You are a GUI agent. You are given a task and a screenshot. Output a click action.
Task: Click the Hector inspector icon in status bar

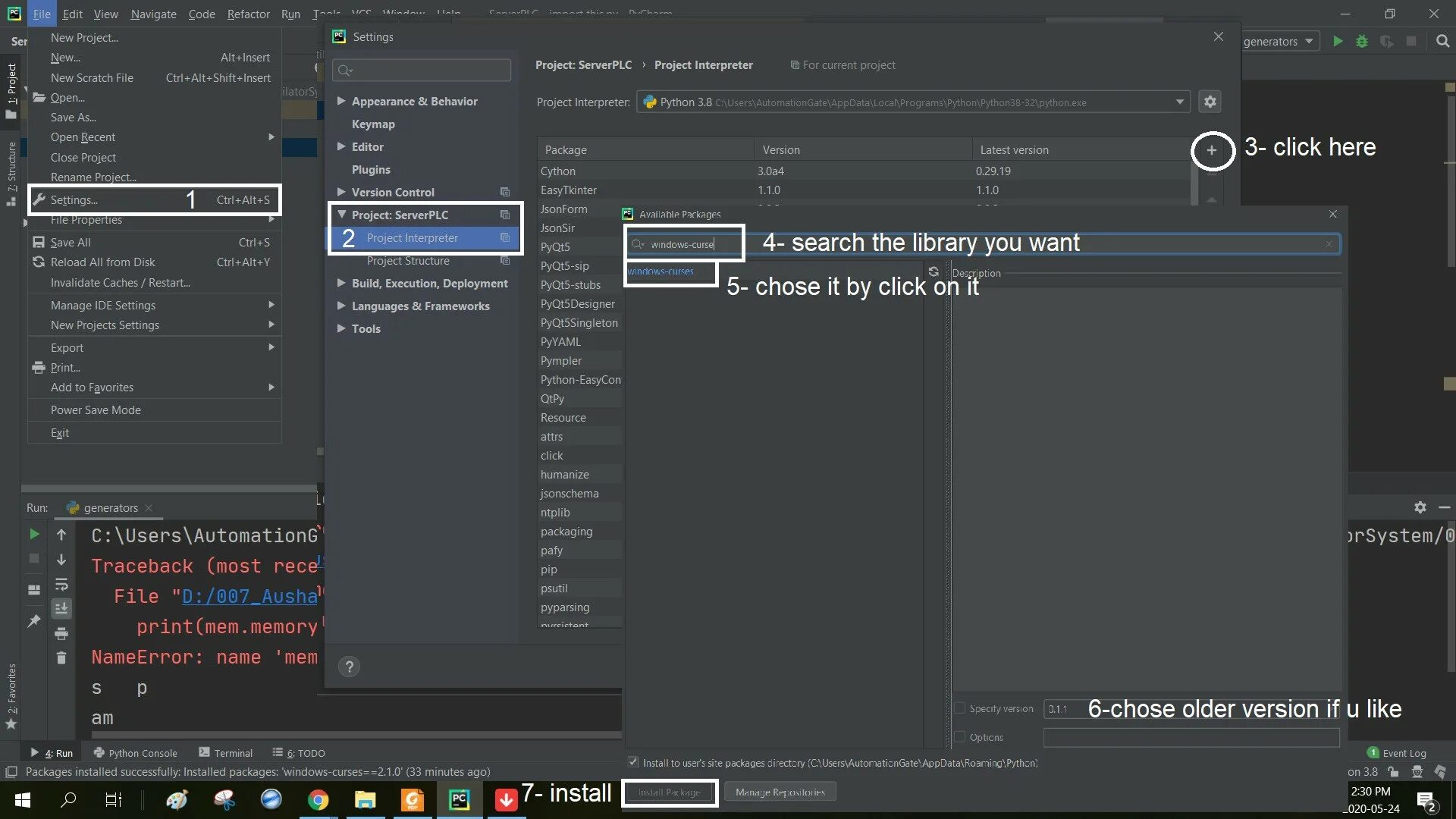[1417, 772]
